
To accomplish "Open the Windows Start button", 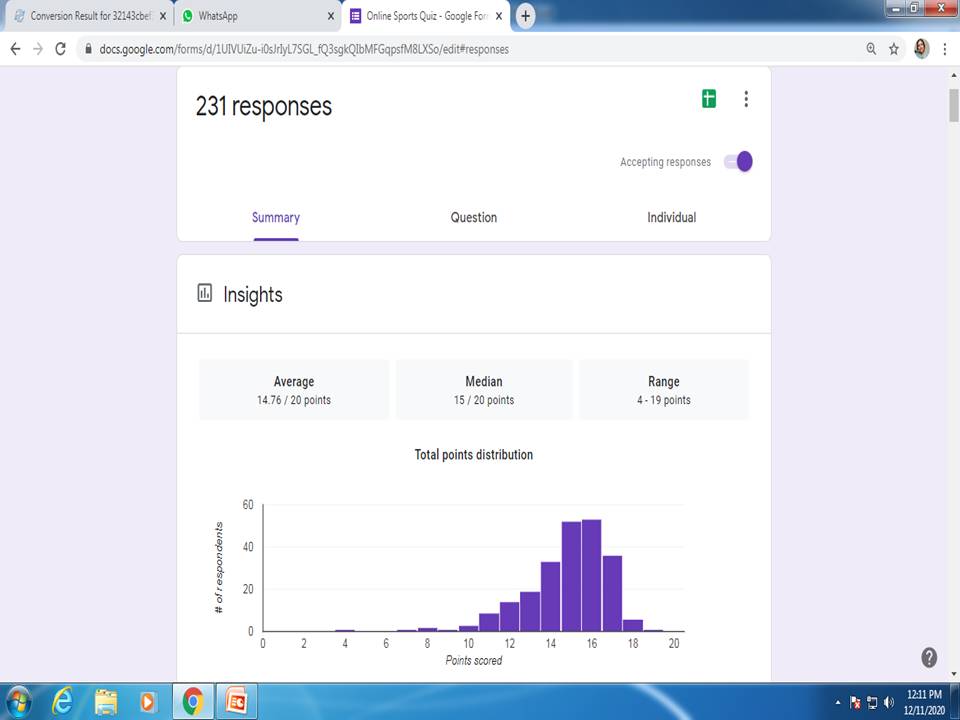I will click(x=20, y=700).
